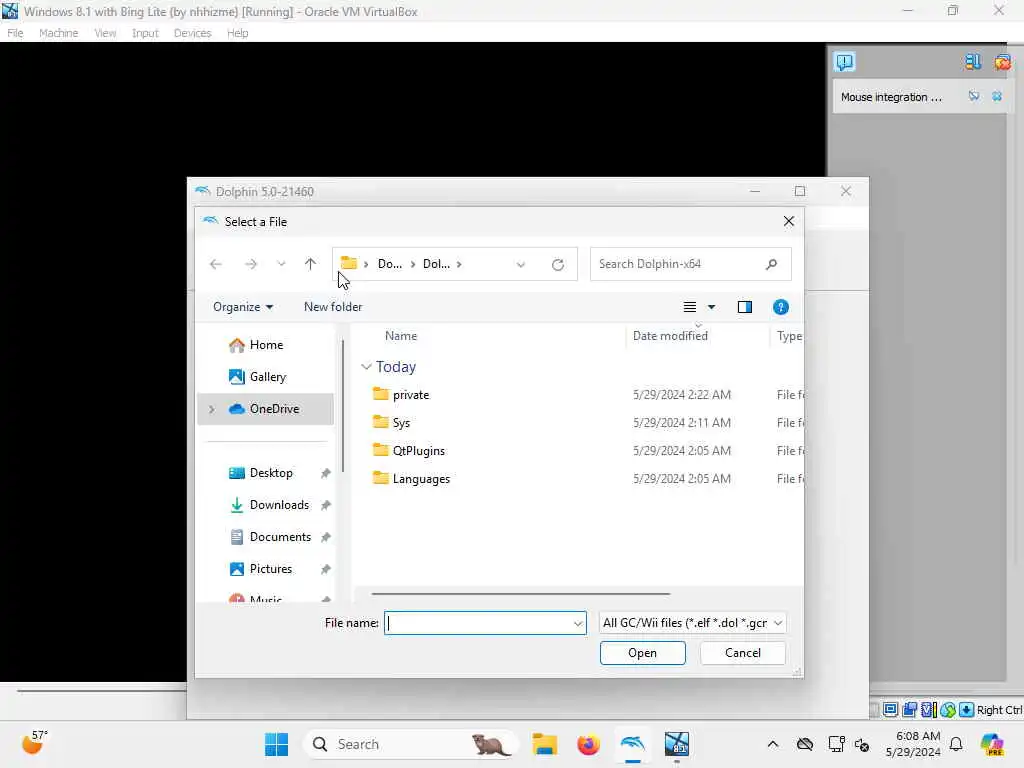Go forward using the right arrow
1024x768 pixels.
(251, 264)
